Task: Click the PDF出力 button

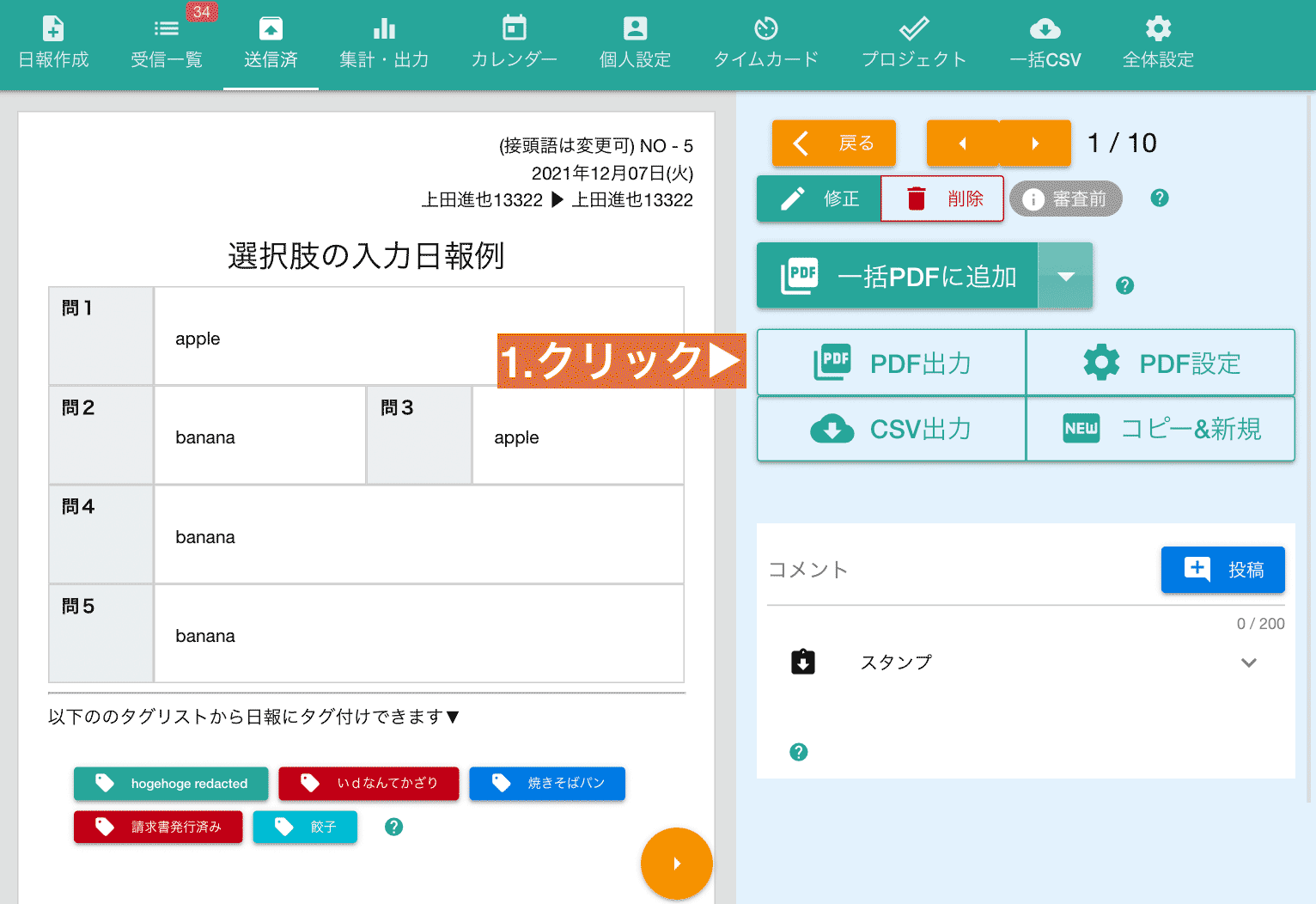Action: [x=892, y=363]
